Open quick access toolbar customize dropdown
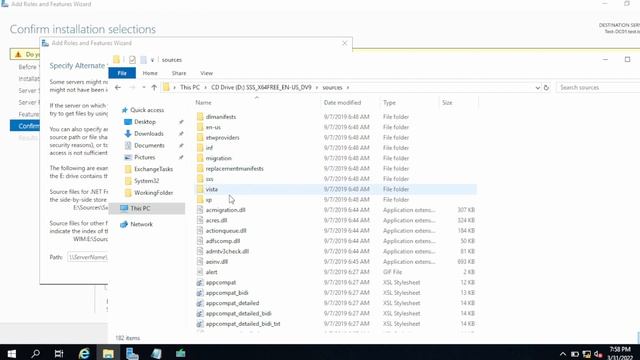This screenshot has width=640, height=360. click(x=152, y=60)
